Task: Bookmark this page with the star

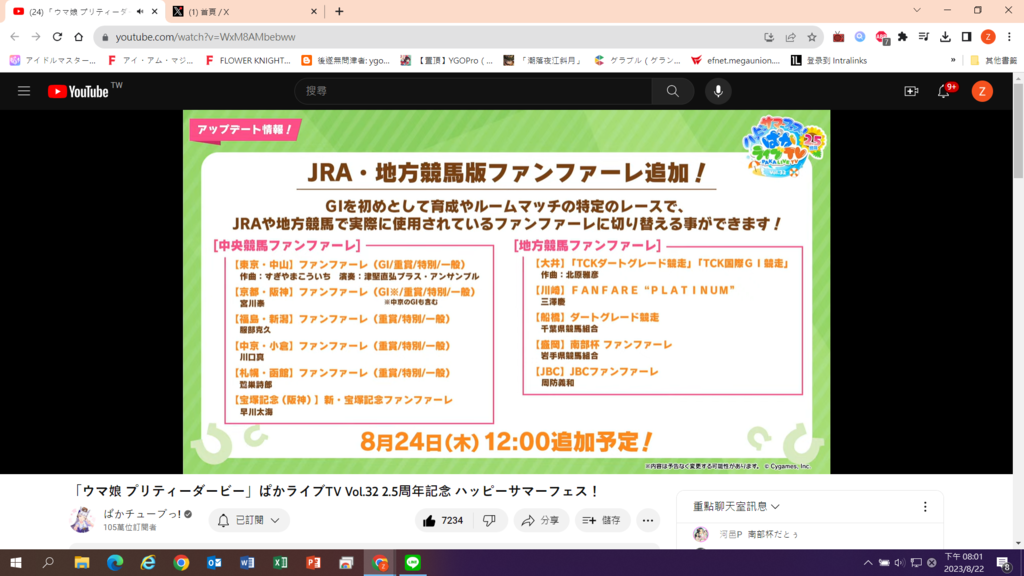Action: (x=812, y=37)
